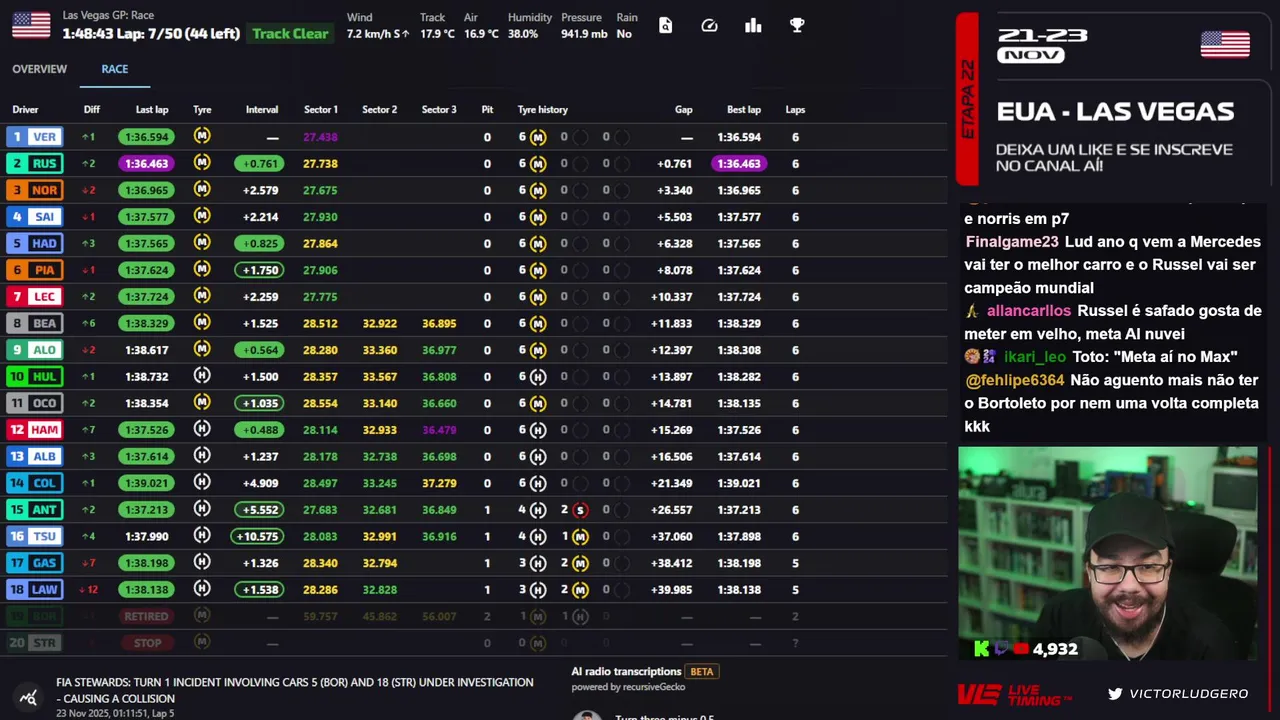Open the speedometer gauge icon in toolbar
Viewport: 1280px width, 720px height.
click(709, 26)
